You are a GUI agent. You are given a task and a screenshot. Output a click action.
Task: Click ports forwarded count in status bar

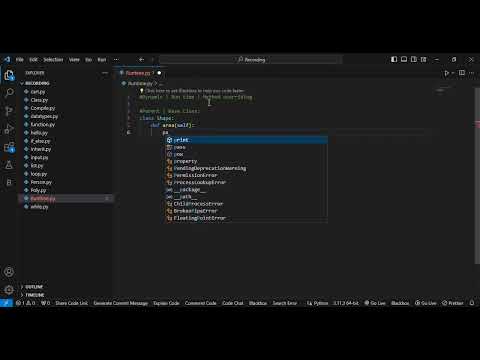point(46,303)
